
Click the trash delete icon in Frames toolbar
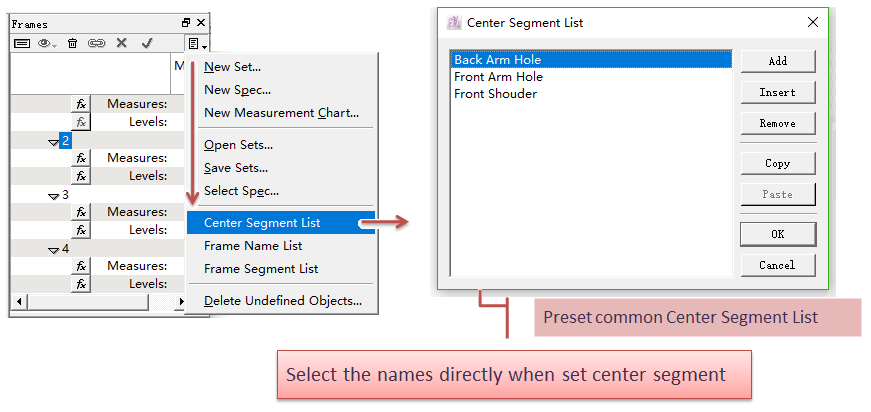point(72,43)
